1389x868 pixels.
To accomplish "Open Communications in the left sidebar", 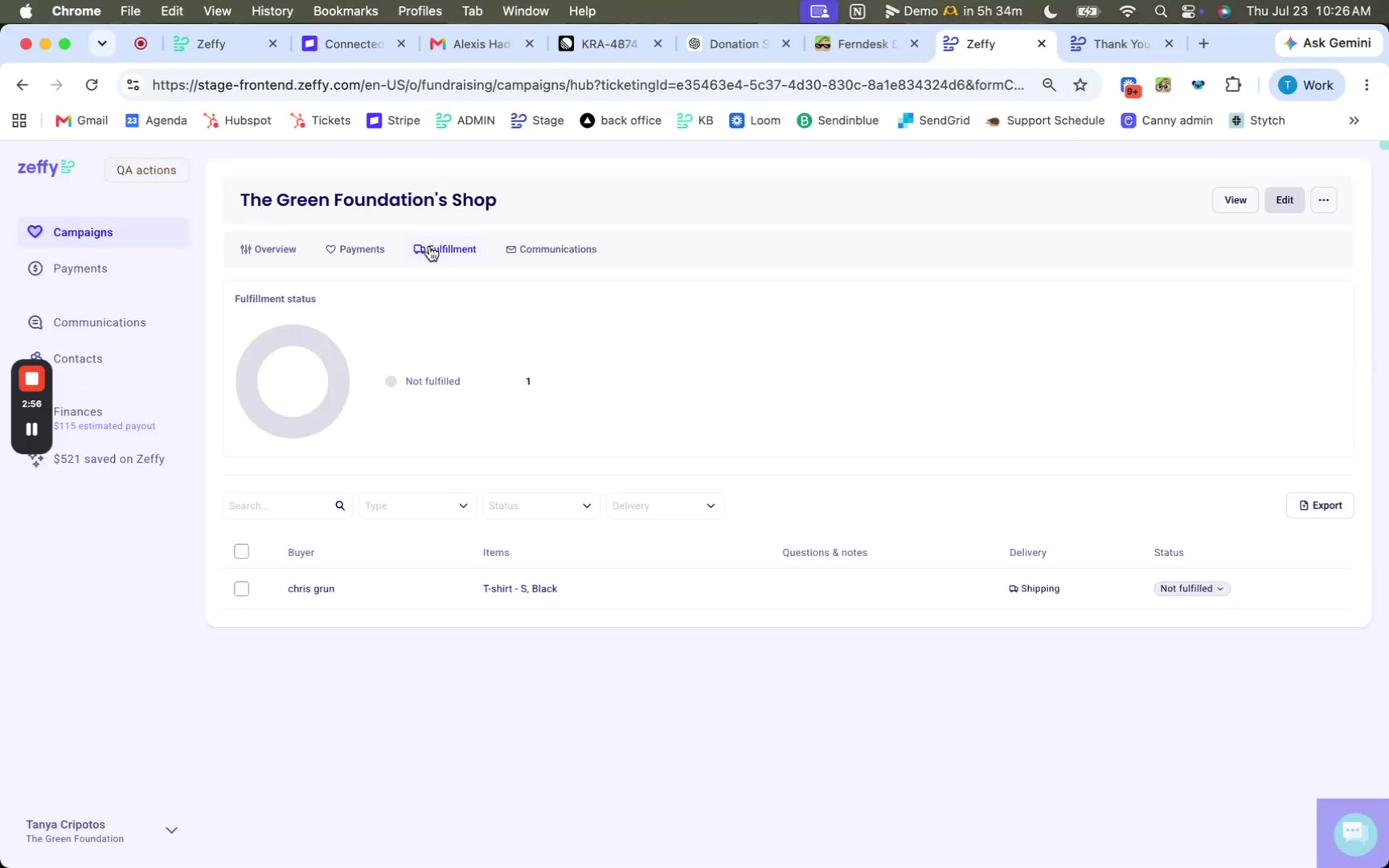I will tap(99, 322).
